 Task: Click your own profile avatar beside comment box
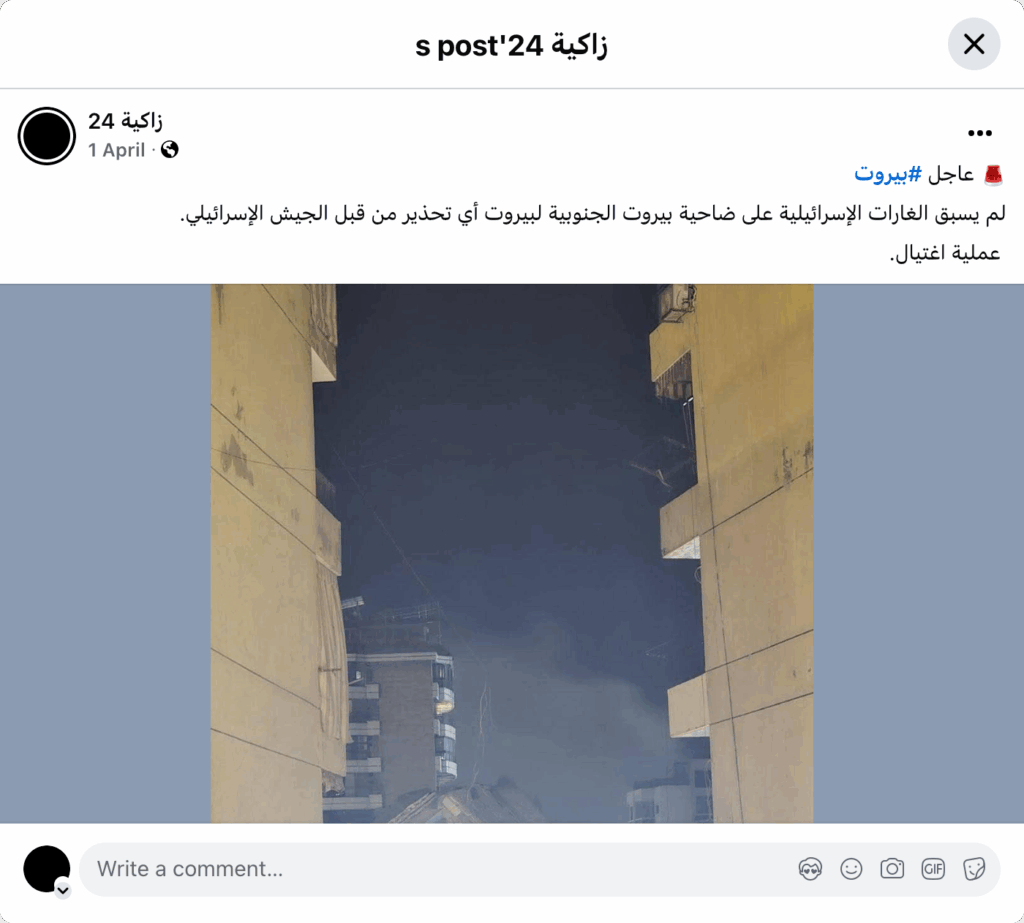tap(46, 868)
